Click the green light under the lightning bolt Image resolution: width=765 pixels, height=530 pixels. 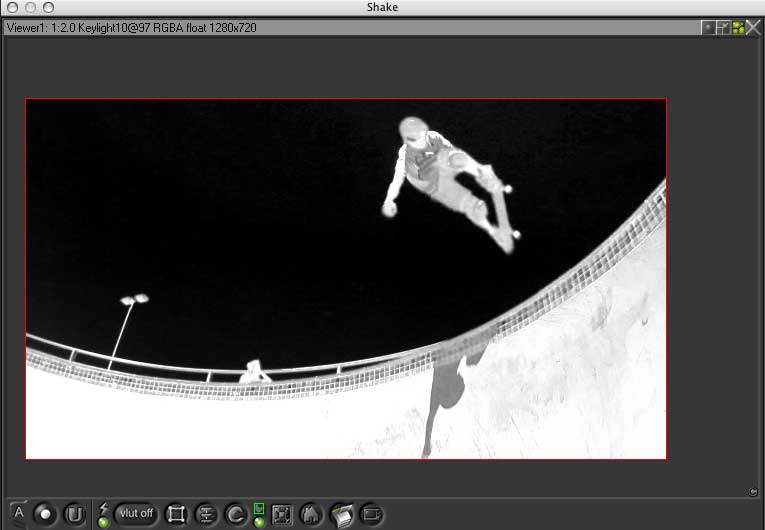point(103,522)
